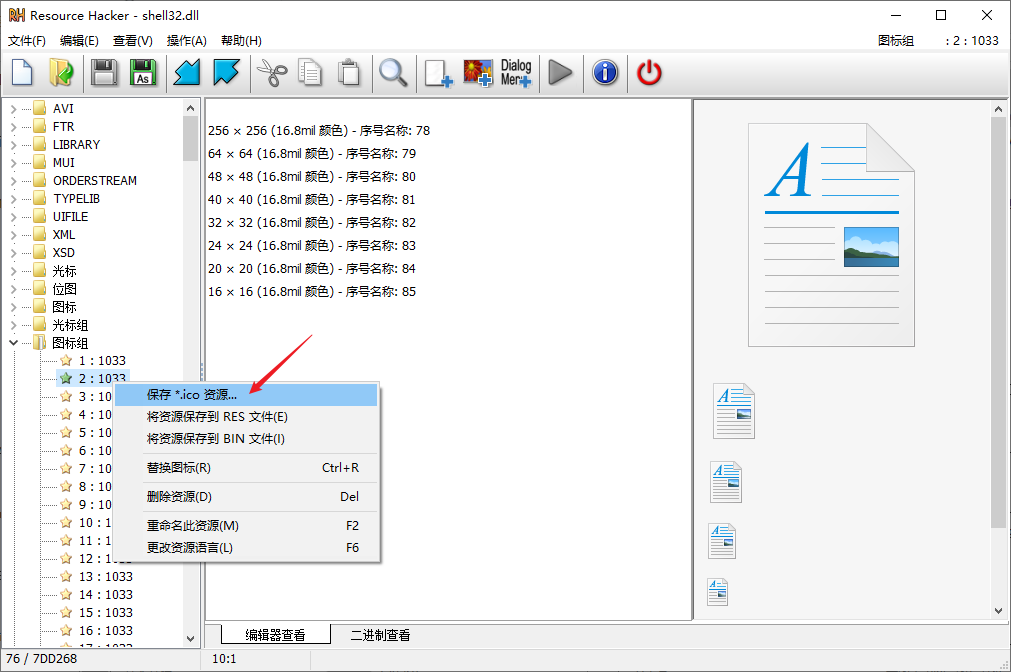Expand the 位图 folder node
Viewport: 1011px width, 672px height.
(13, 289)
